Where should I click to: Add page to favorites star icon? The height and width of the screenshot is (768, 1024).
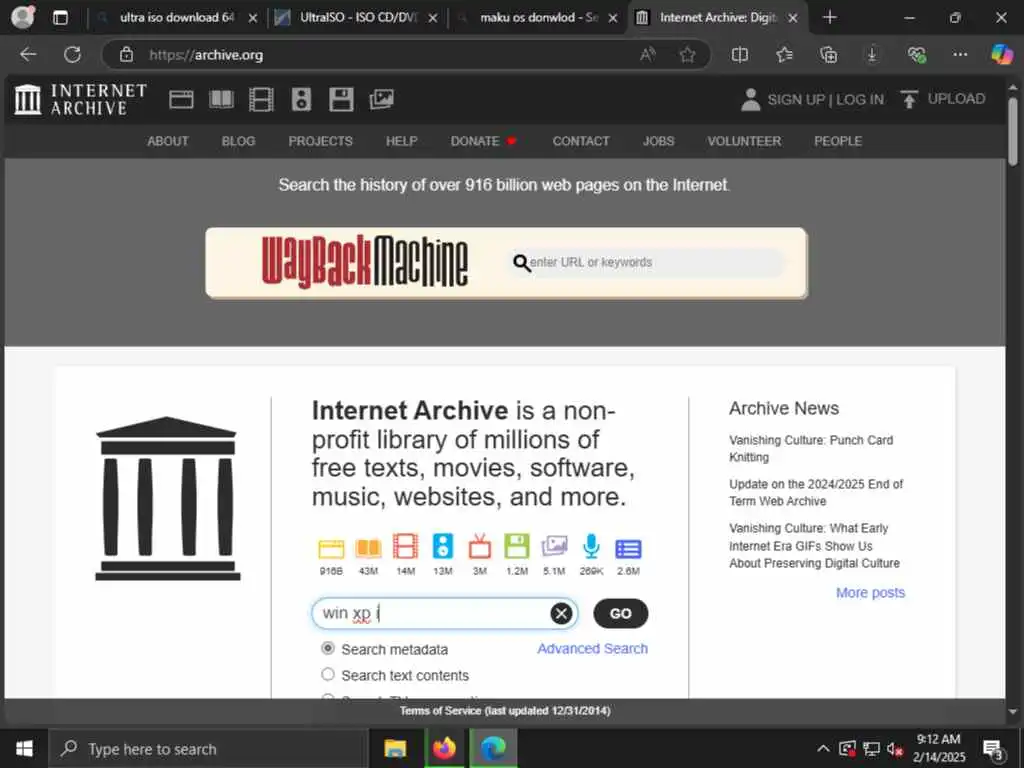[x=687, y=55]
